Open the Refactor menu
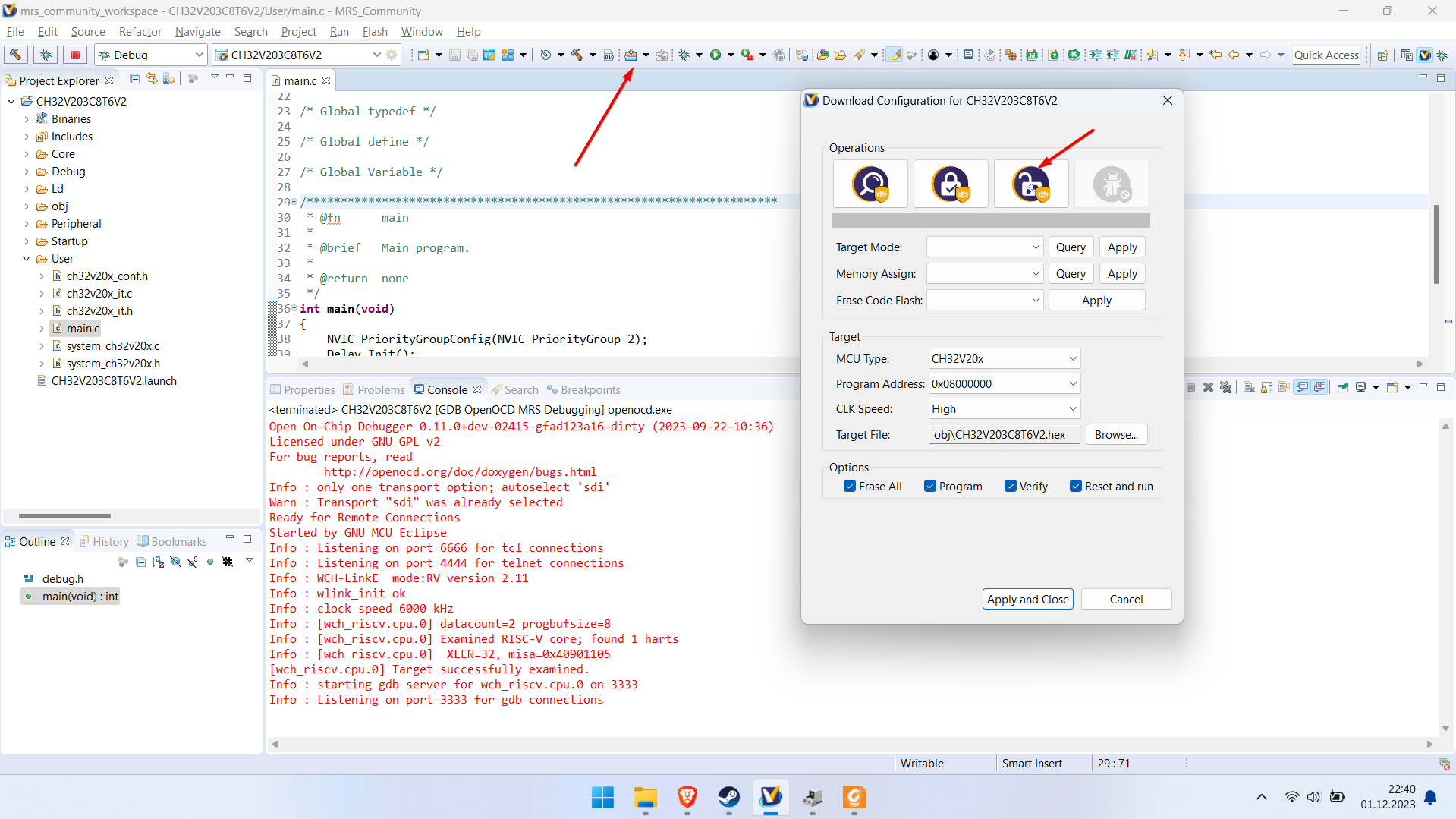 coord(140,31)
